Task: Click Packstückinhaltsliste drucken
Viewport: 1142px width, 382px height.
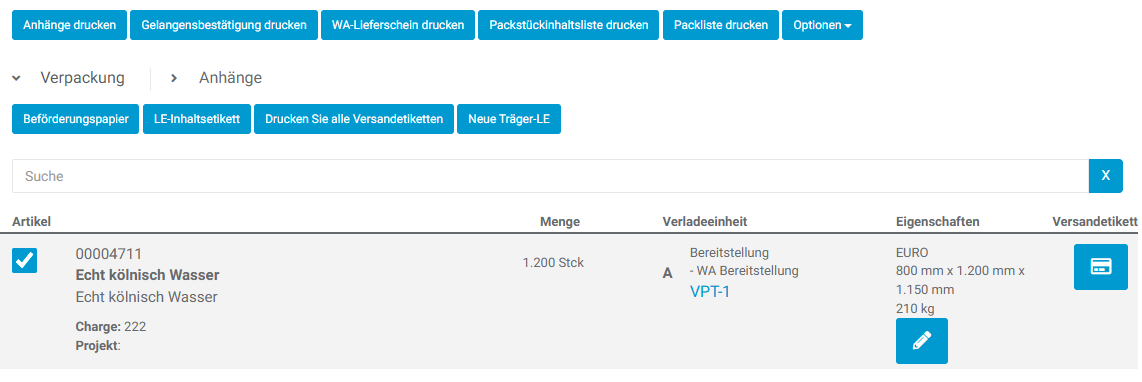Action: (569, 25)
